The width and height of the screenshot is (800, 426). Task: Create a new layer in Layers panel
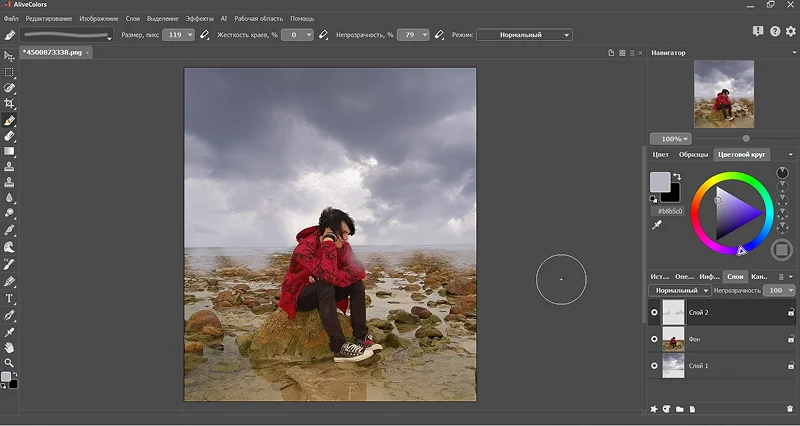[x=692, y=409]
